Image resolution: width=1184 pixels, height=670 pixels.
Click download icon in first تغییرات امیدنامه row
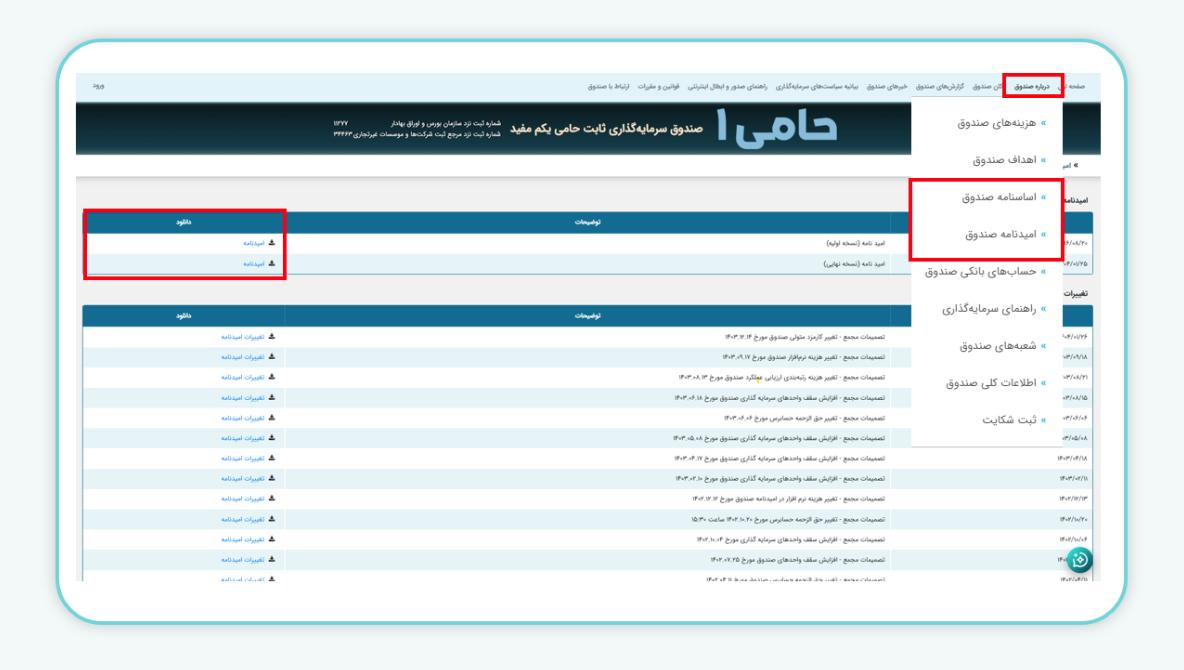[x=272, y=337]
